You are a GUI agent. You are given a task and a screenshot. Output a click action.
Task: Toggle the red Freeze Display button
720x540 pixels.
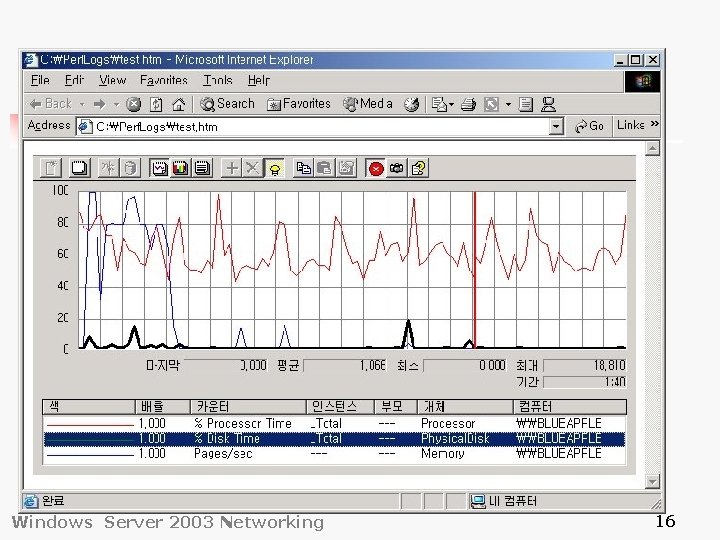(x=376, y=168)
